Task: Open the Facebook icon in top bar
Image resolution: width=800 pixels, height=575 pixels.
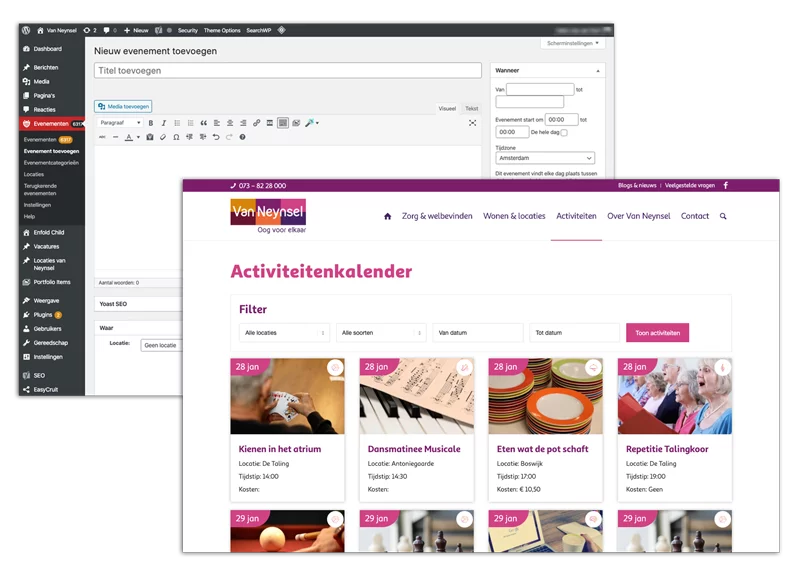Action: point(726,185)
